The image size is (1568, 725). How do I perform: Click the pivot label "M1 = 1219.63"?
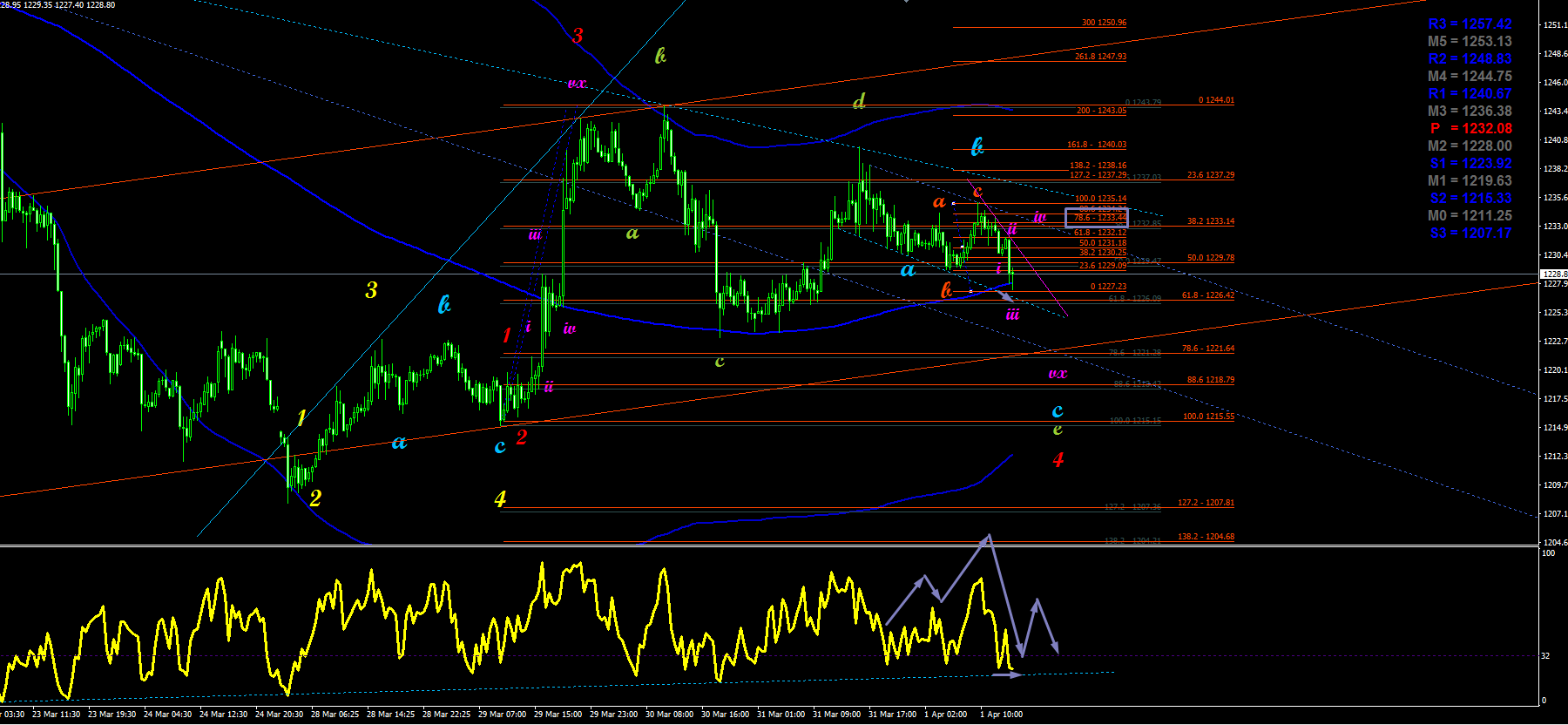pyautogui.click(x=1470, y=181)
